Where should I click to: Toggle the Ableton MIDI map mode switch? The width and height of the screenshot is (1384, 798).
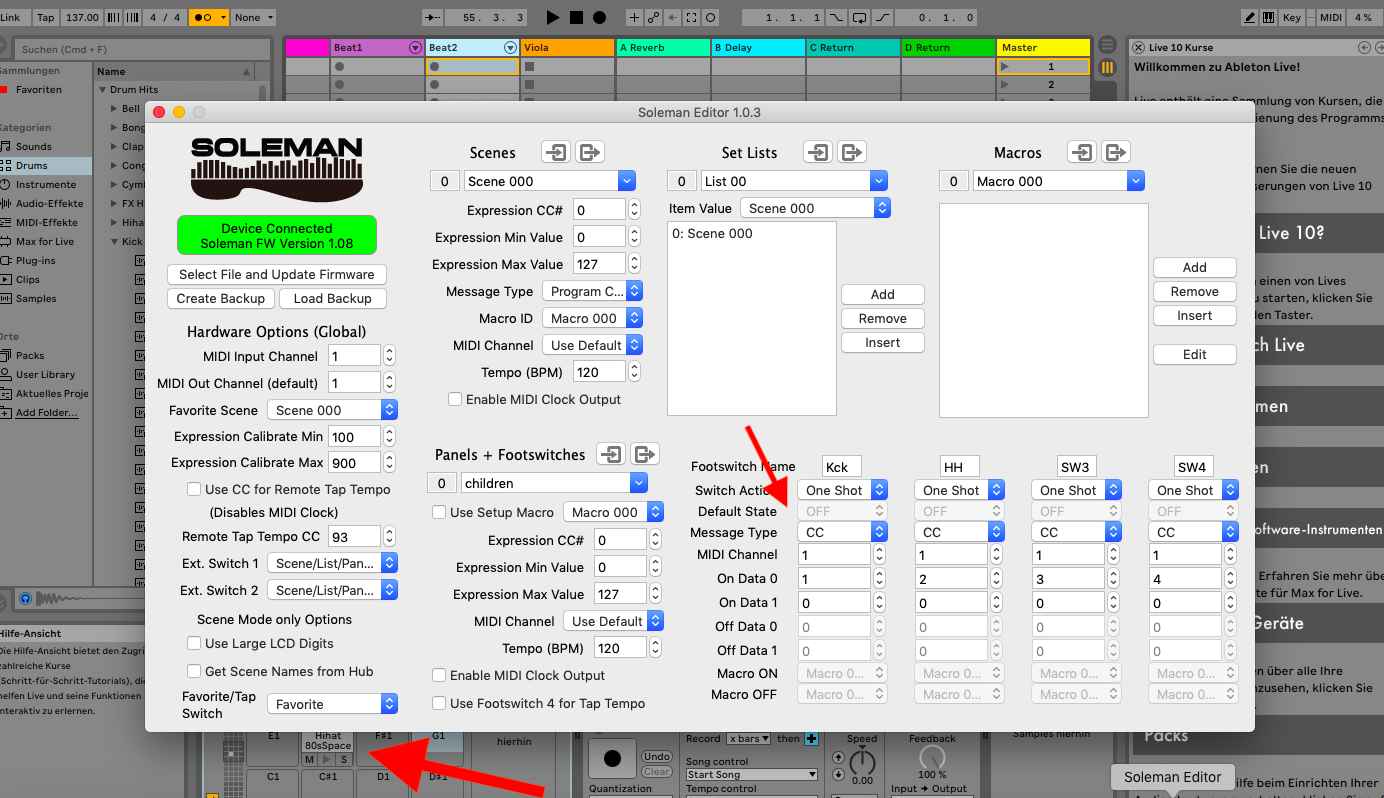1330,18
